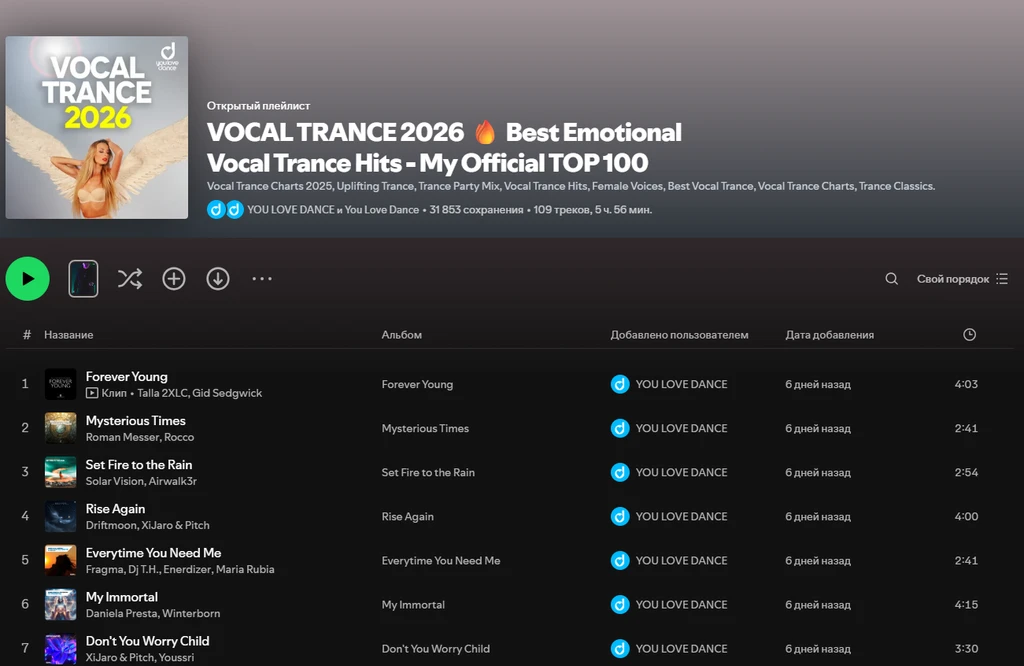Sort by 'Дата добавления' column header

[x=829, y=335]
